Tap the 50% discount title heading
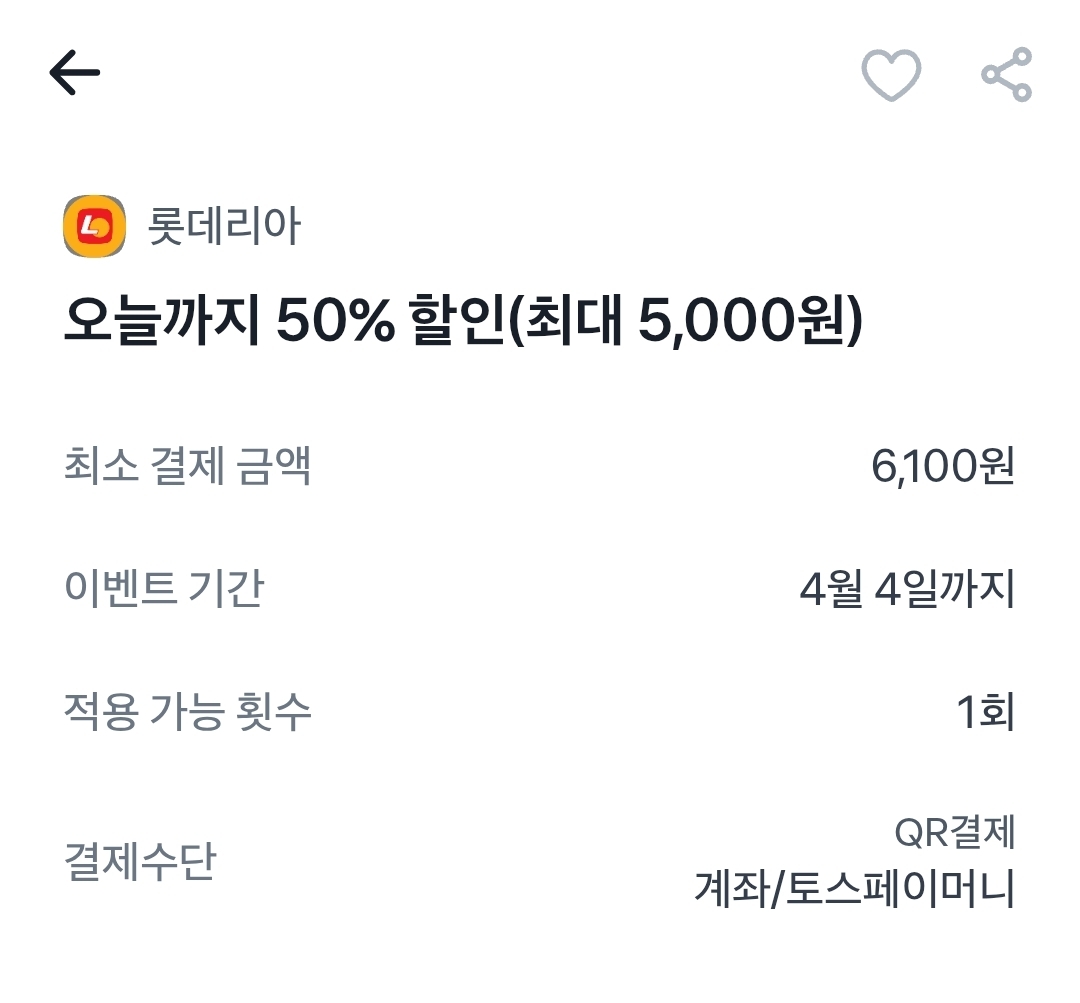This screenshot has height=1003, width=1080. pyautogui.click(x=462, y=322)
